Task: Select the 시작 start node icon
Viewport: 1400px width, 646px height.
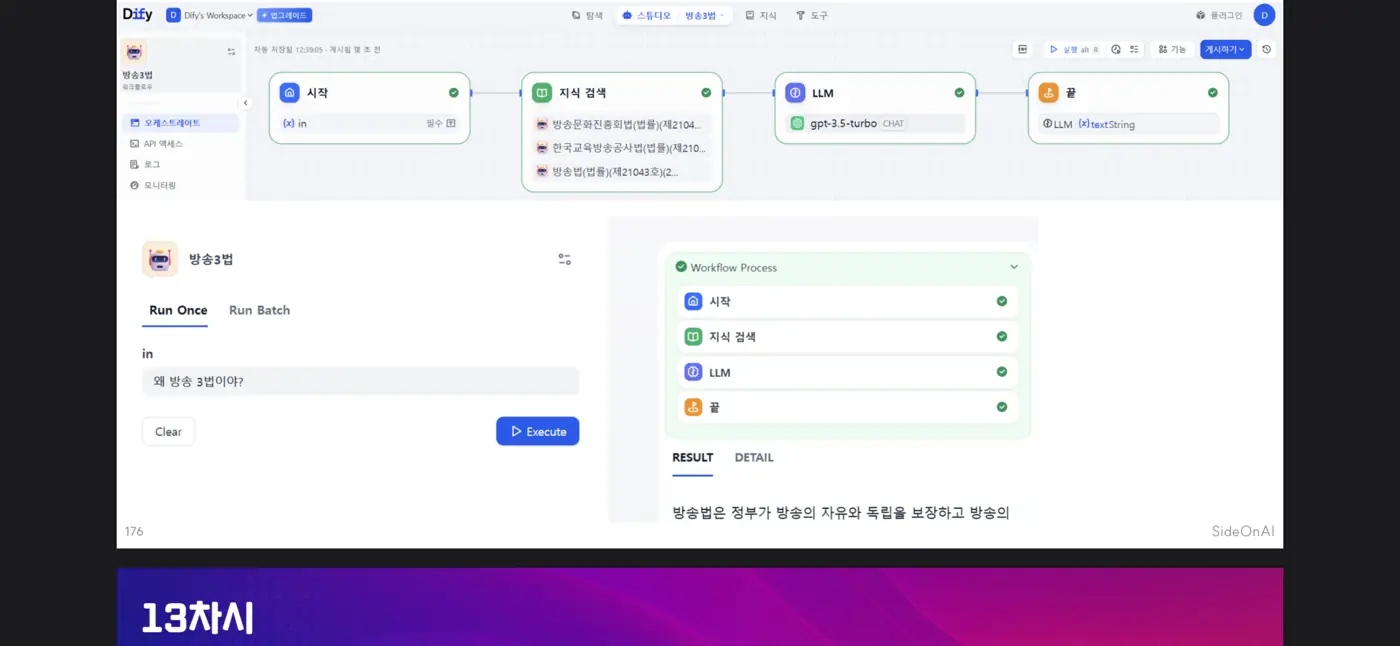Action: [289, 92]
